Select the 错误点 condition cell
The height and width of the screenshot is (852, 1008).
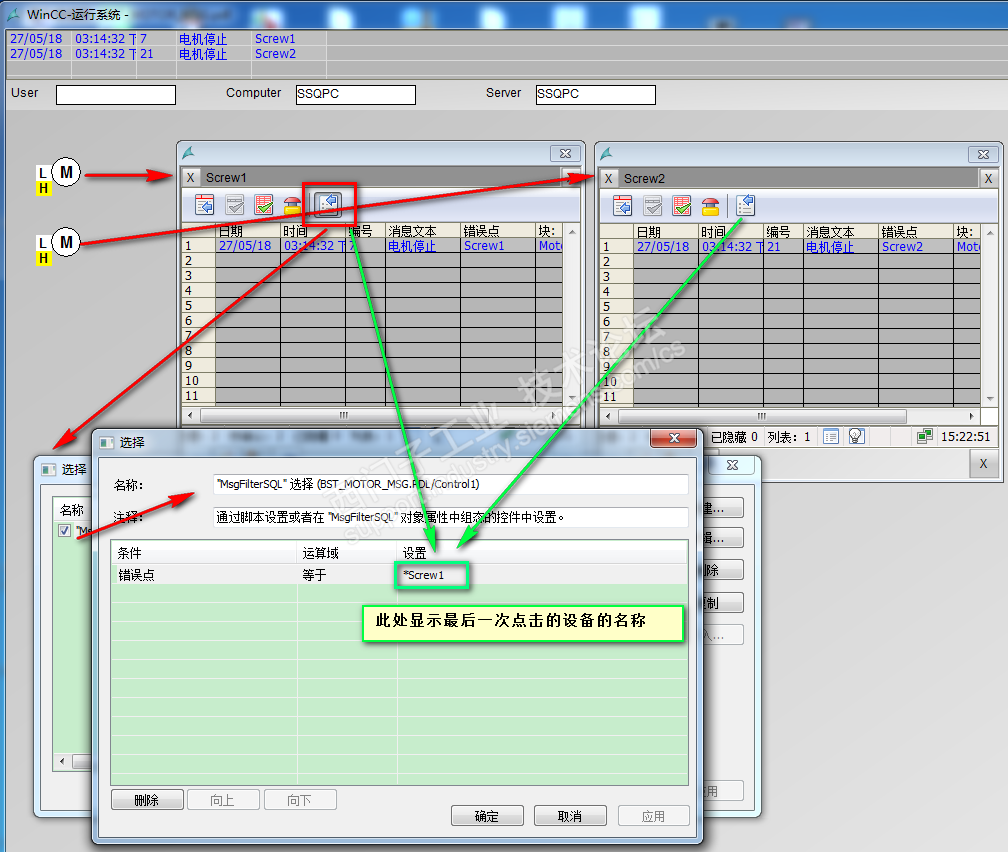click(204, 575)
